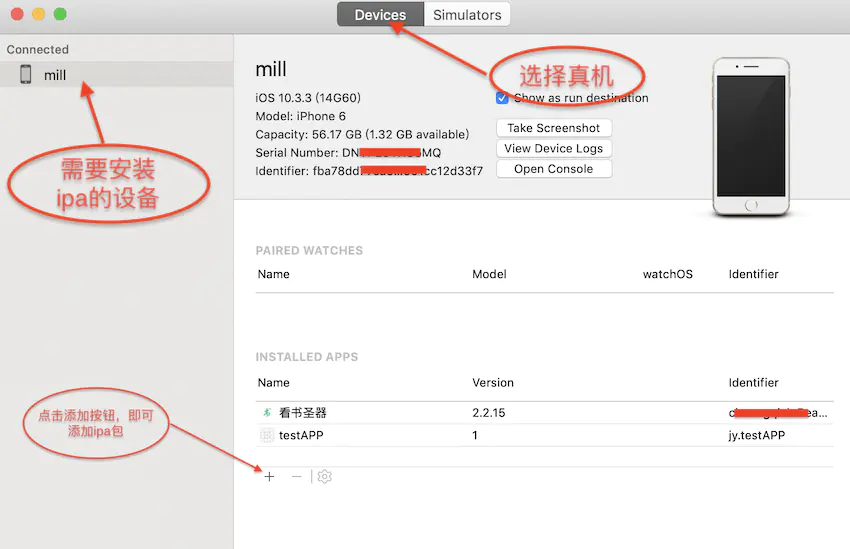Switch to the Simulators tab
The height and width of the screenshot is (549, 850).
[467, 15]
